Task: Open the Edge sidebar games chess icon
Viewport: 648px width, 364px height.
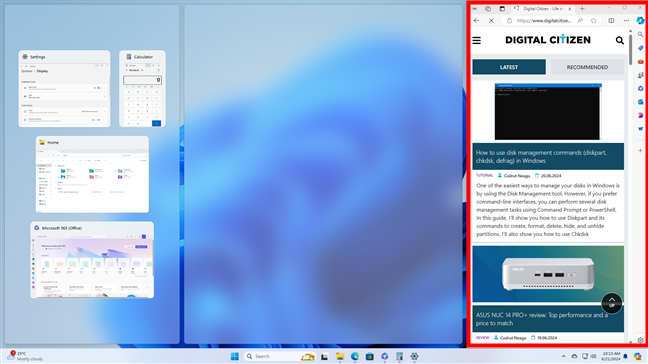Action: (x=640, y=75)
